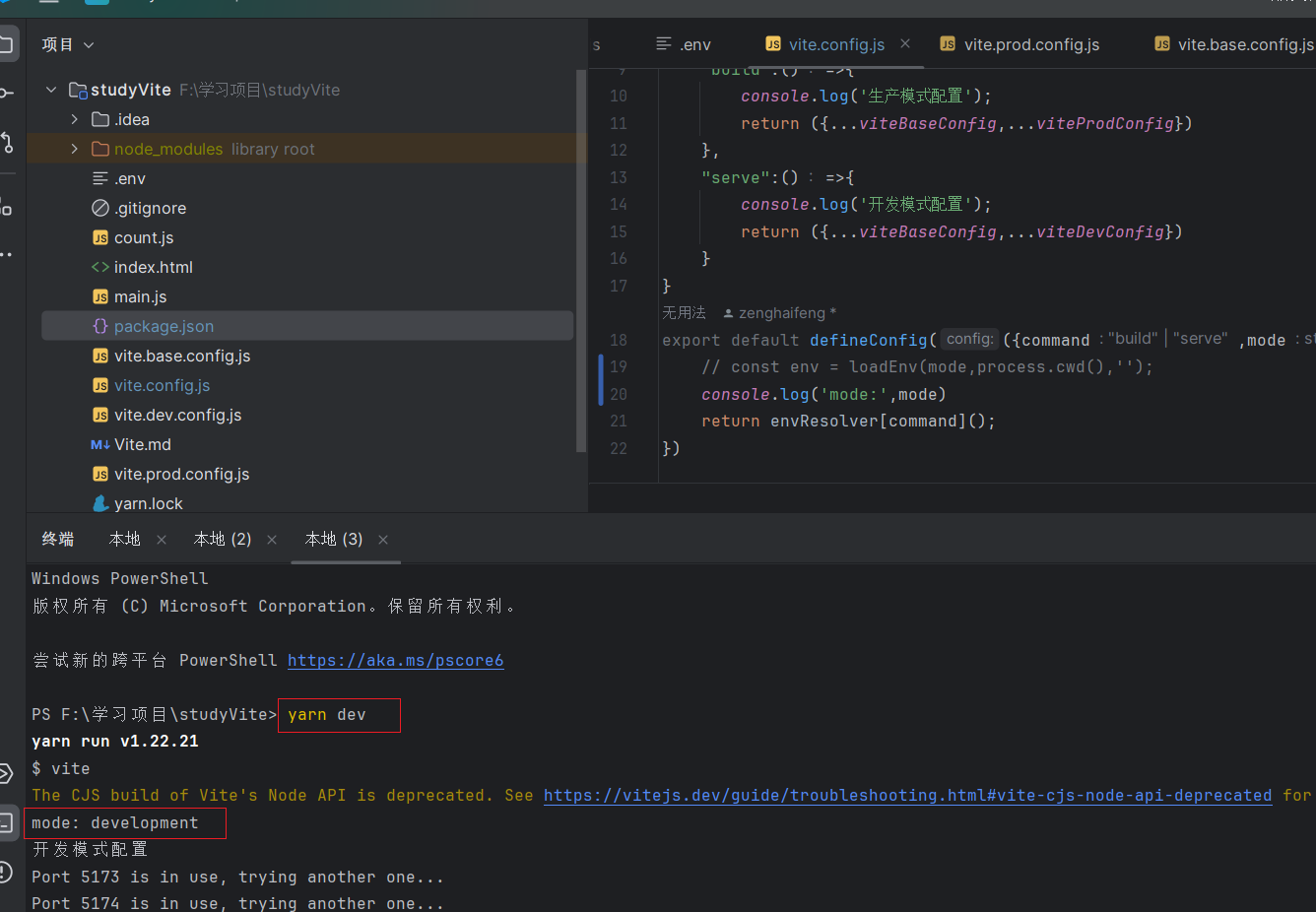
Task: Open the Problems tool window icon
Action: [5, 872]
